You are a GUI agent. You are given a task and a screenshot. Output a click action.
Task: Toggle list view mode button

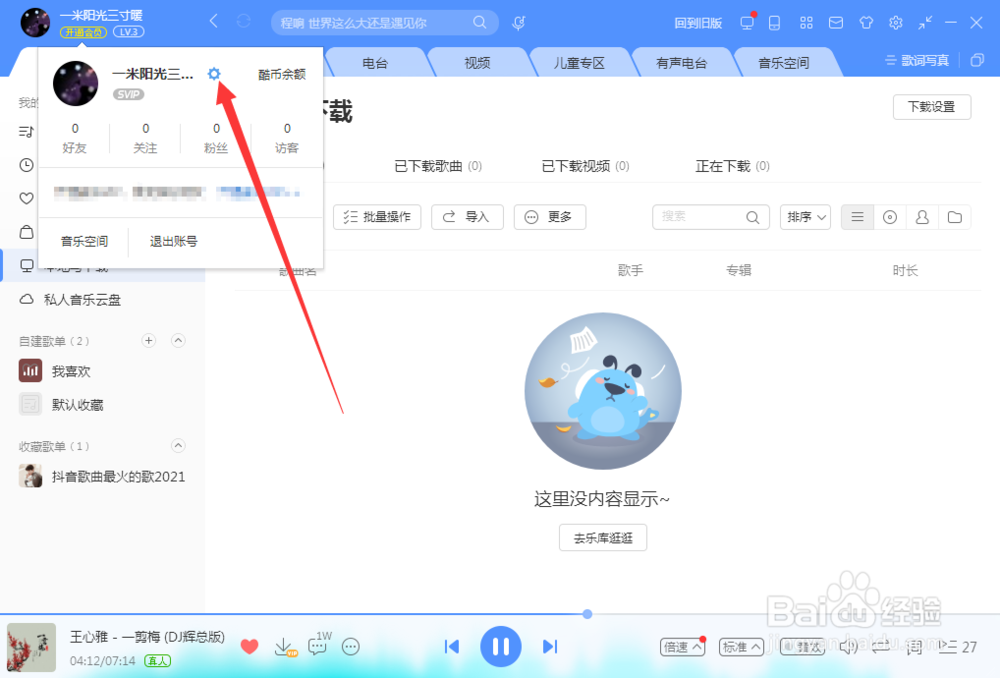click(x=857, y=217)
